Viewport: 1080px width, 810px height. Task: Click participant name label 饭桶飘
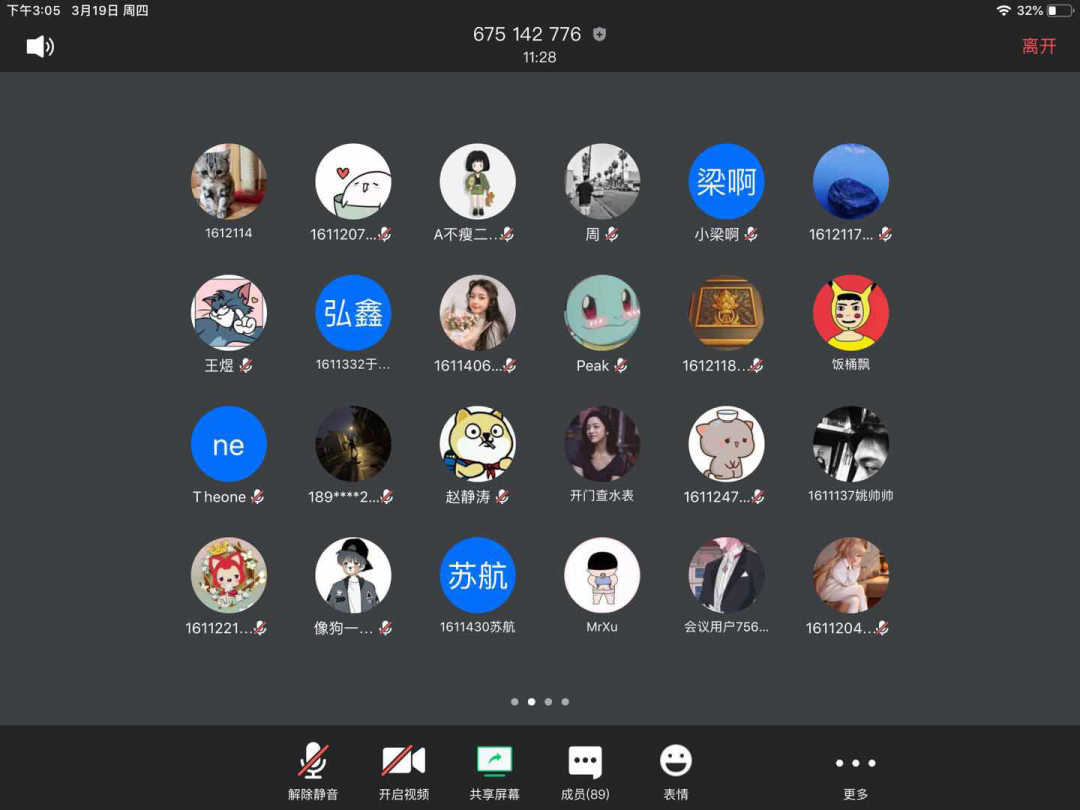click(850, 365)
